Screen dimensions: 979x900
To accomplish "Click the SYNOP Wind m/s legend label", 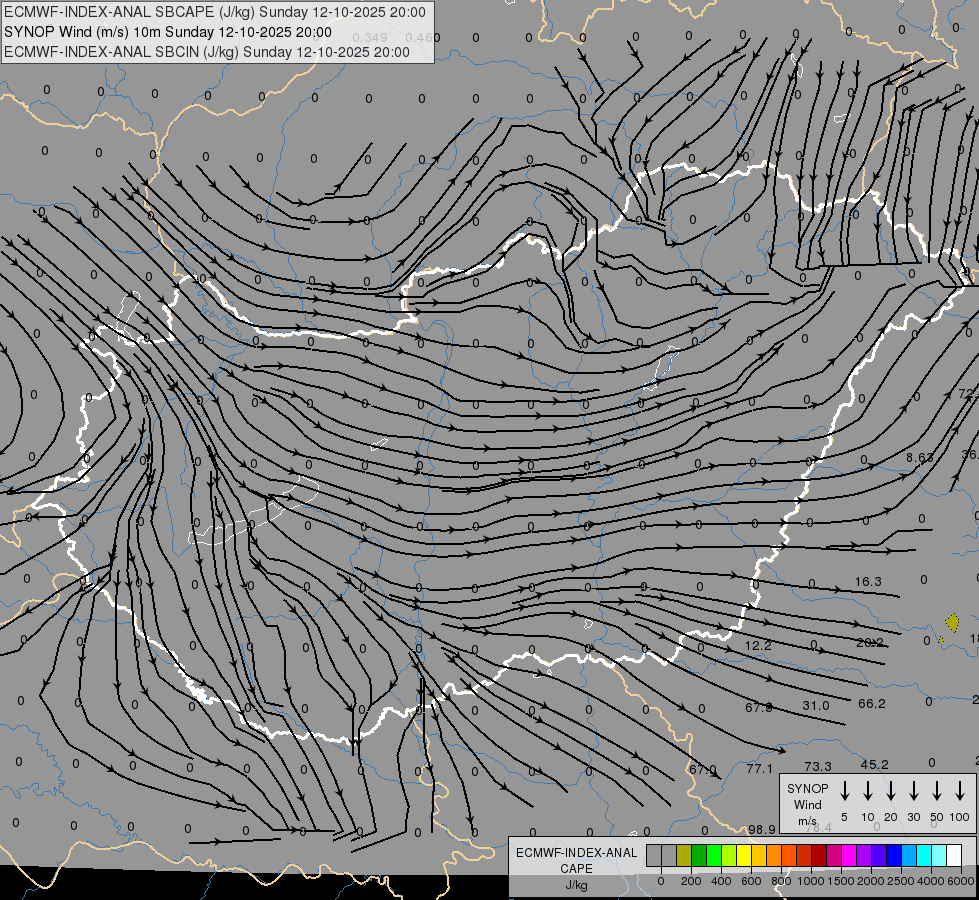I will pyautogui.click(x=807, y=804).
